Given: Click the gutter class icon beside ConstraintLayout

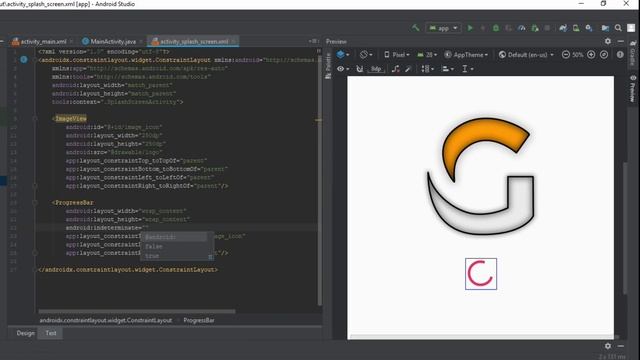Looking at the screenshot, I should point(24,60).
